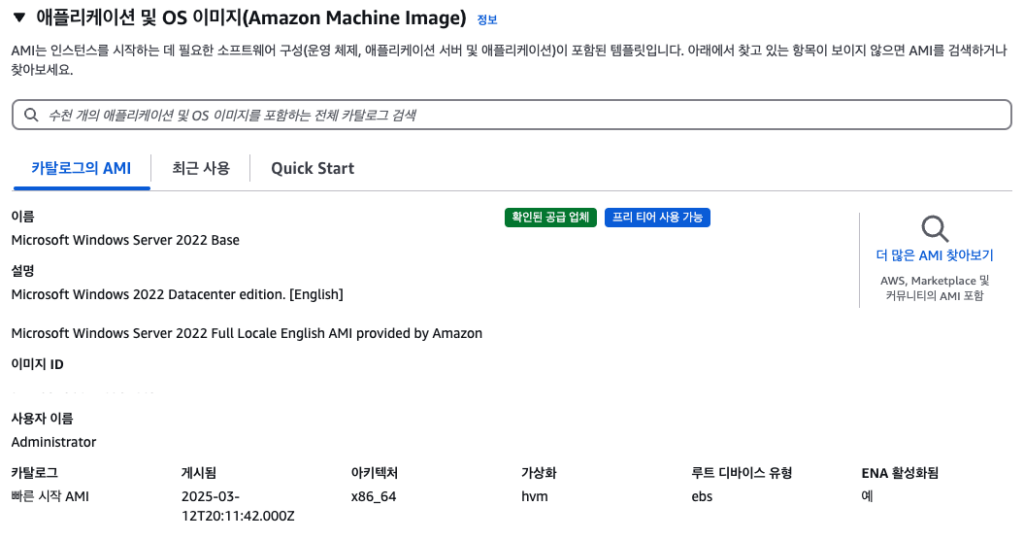Click the ebs root device type value
This screenshot has width=1024, height=540.
pyautogui.click(x=702, y=496)
